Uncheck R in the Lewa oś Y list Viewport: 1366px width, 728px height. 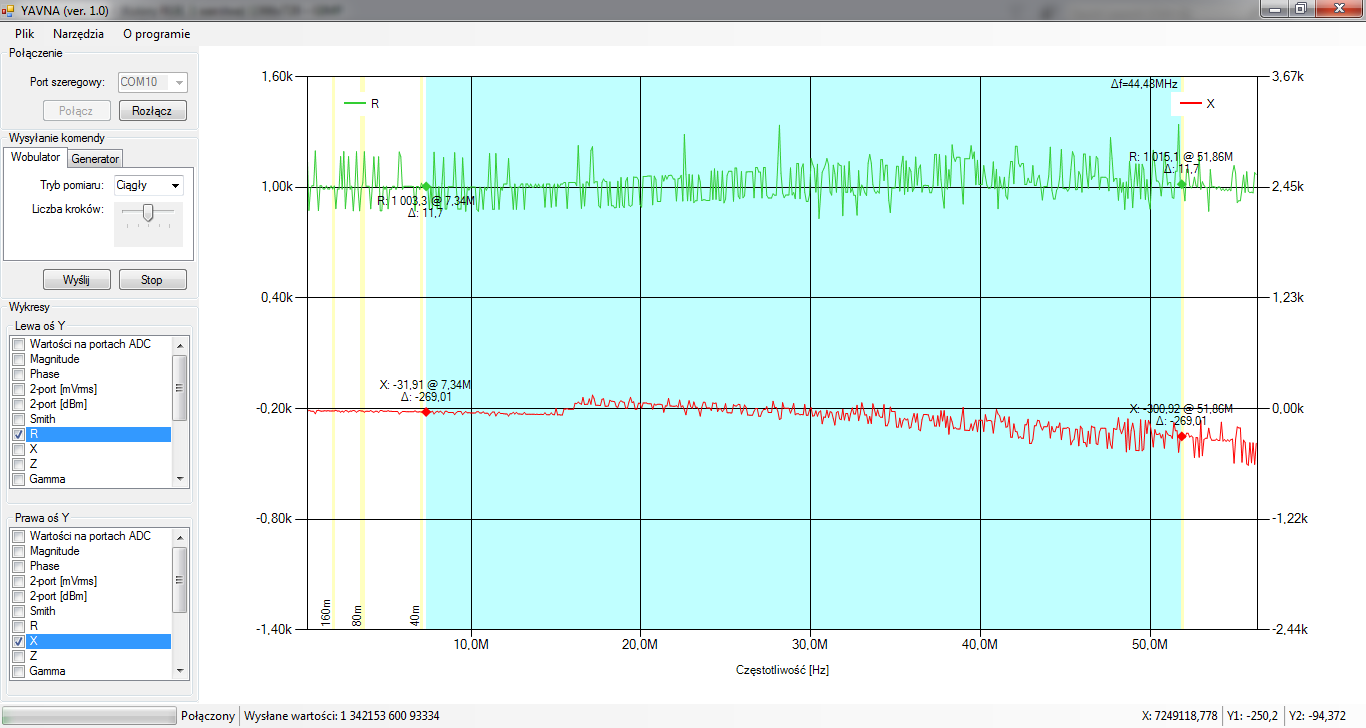point(19,435)
